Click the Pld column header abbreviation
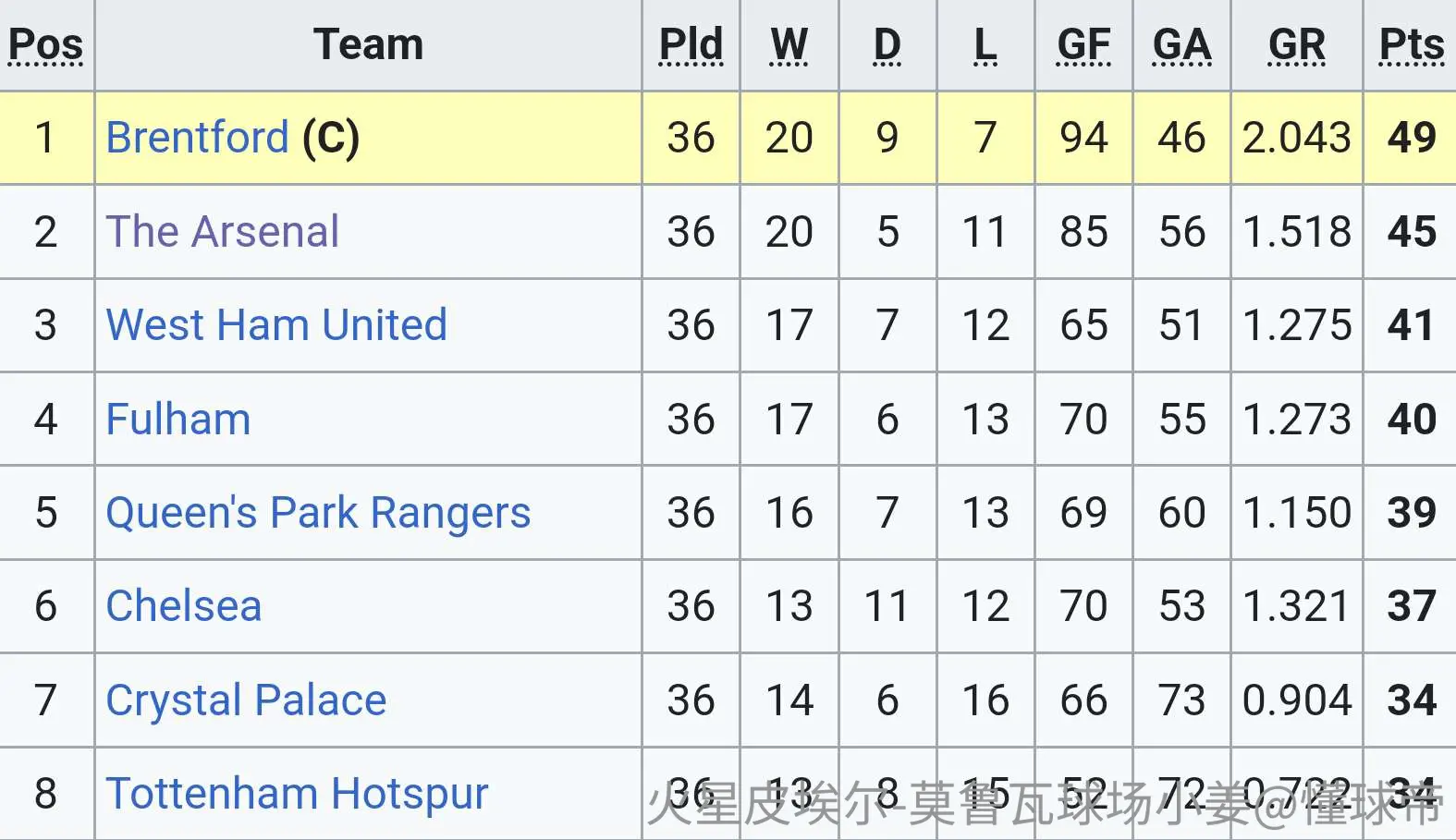This screenshot has height=840, width=1456. (x=691, y=44)
